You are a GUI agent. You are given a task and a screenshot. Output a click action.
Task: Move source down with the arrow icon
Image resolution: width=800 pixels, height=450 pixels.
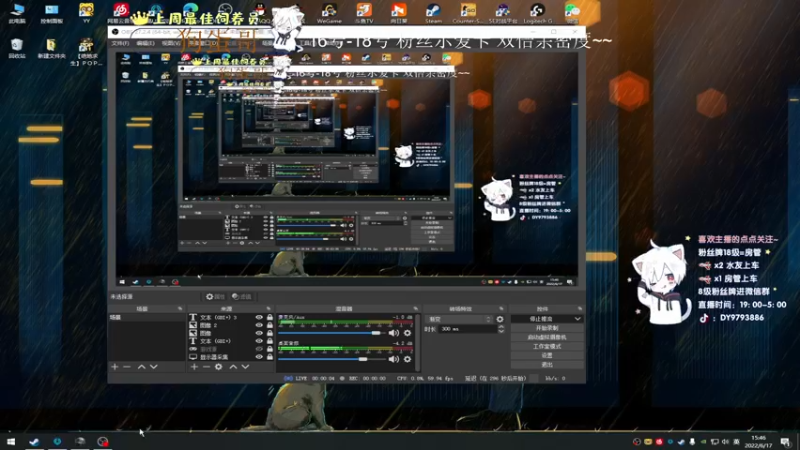(x=245, y=367)
